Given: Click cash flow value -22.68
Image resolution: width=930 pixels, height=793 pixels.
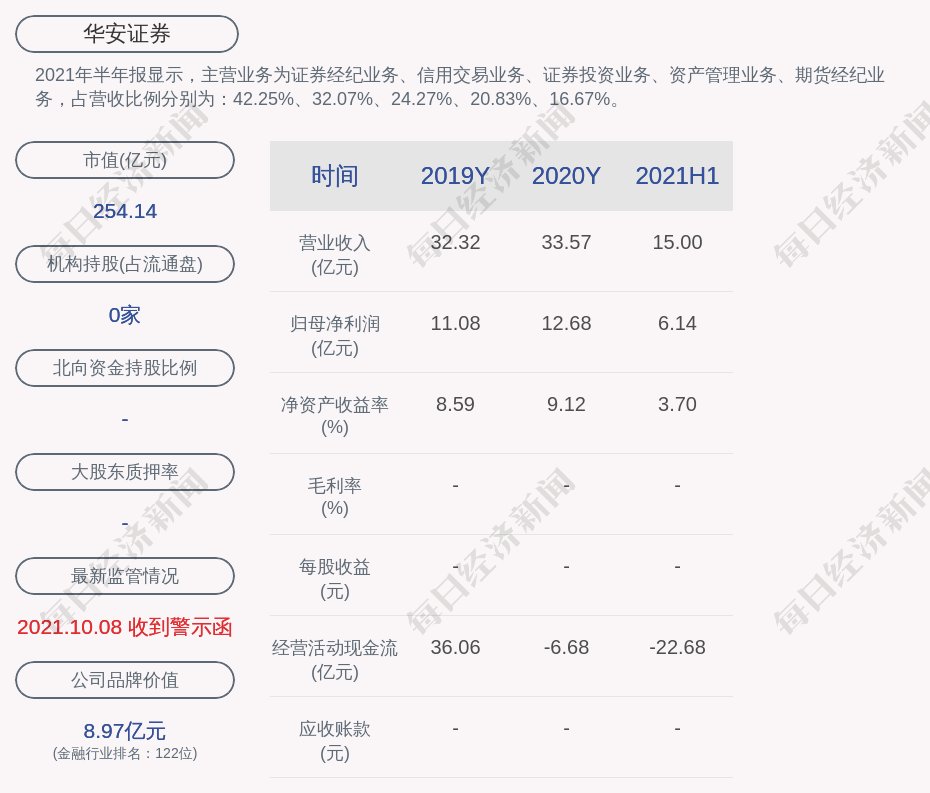Looking at the screenshot, I should (677, 647).
